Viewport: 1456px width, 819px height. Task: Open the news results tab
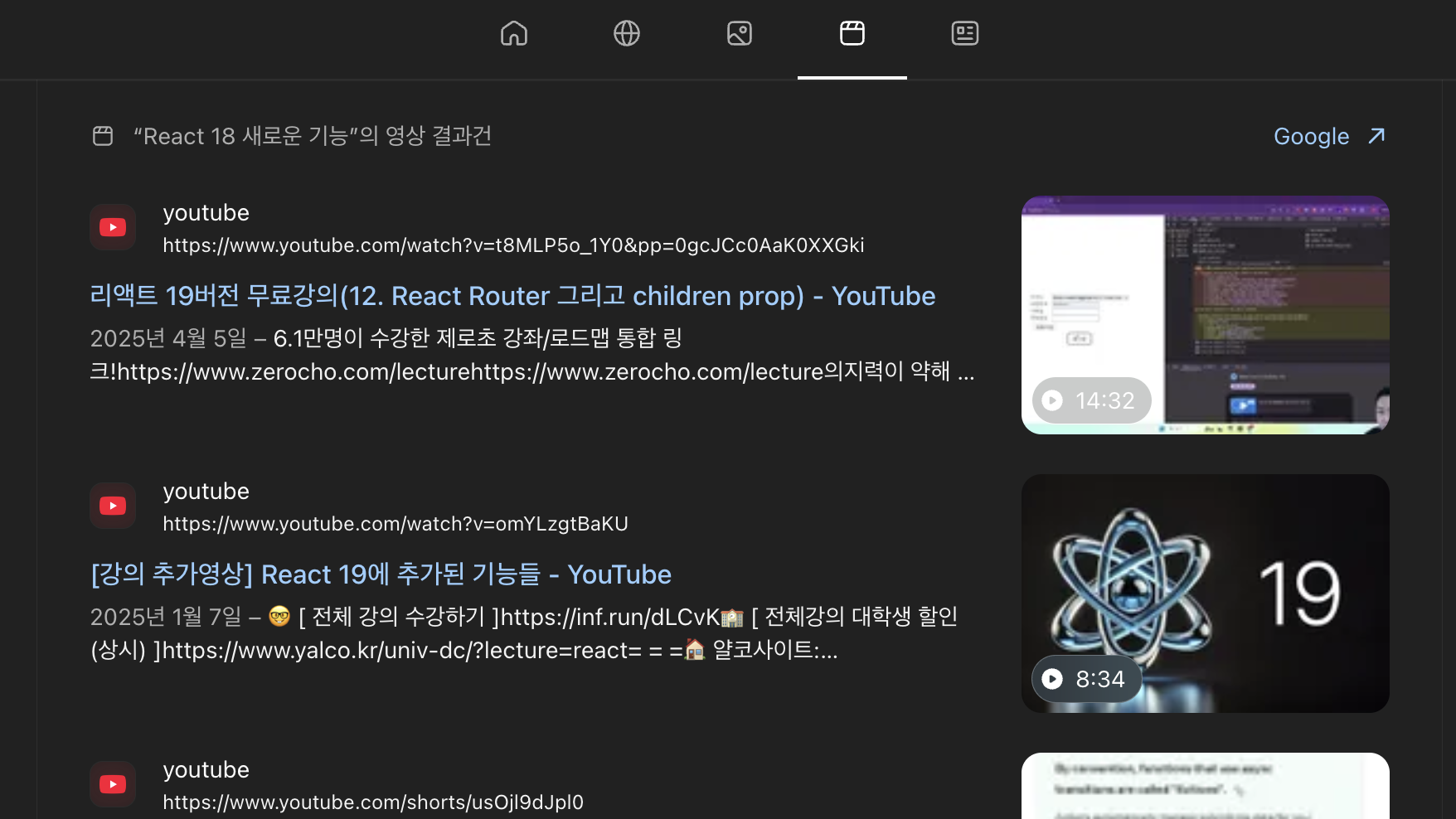(x=965, y=33)
